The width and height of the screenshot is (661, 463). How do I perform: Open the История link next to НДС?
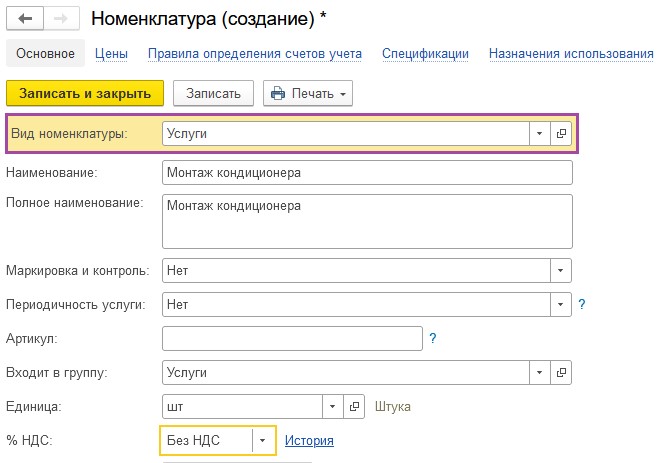[x=309, y=440]
